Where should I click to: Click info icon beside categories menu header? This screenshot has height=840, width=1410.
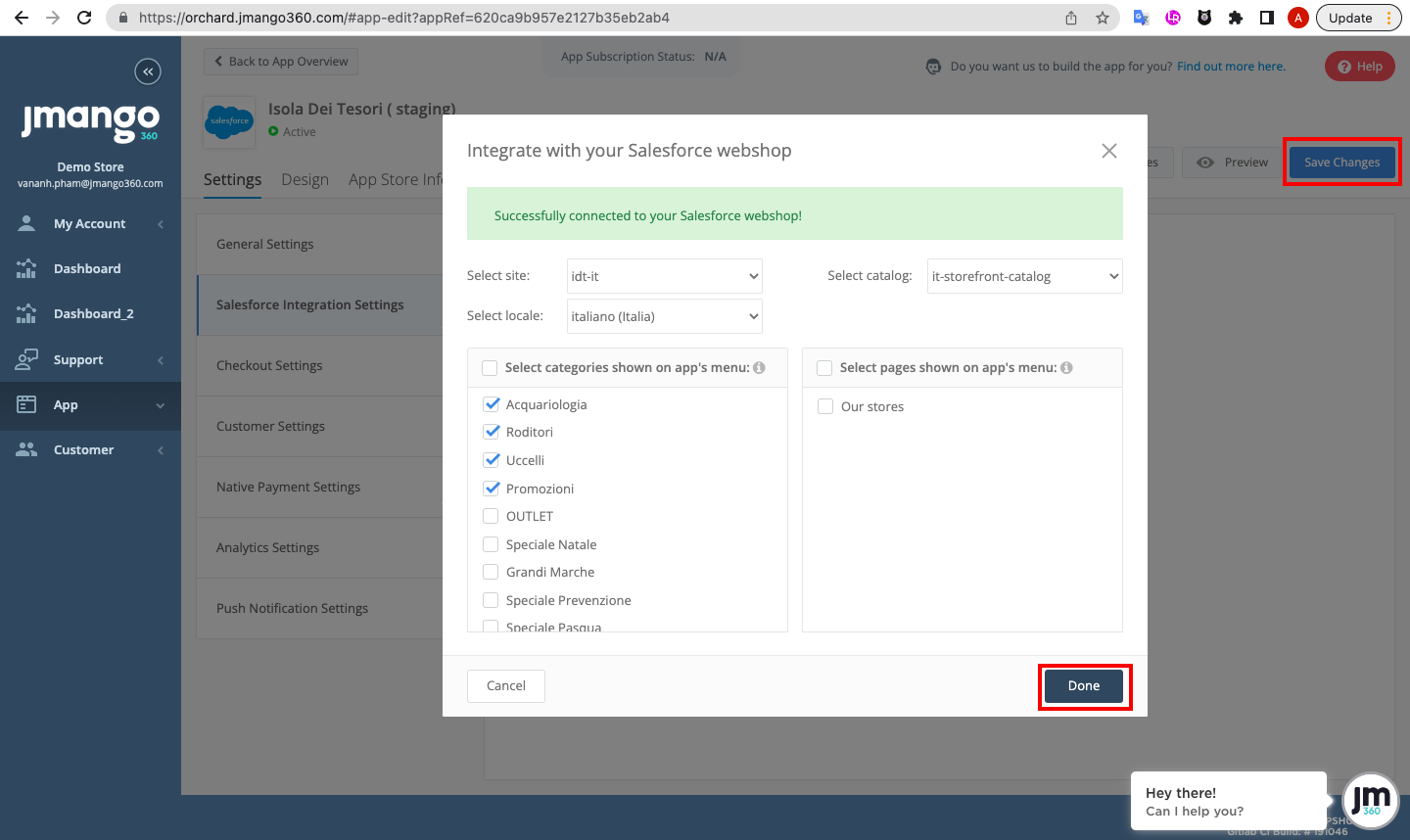point(759,368)
